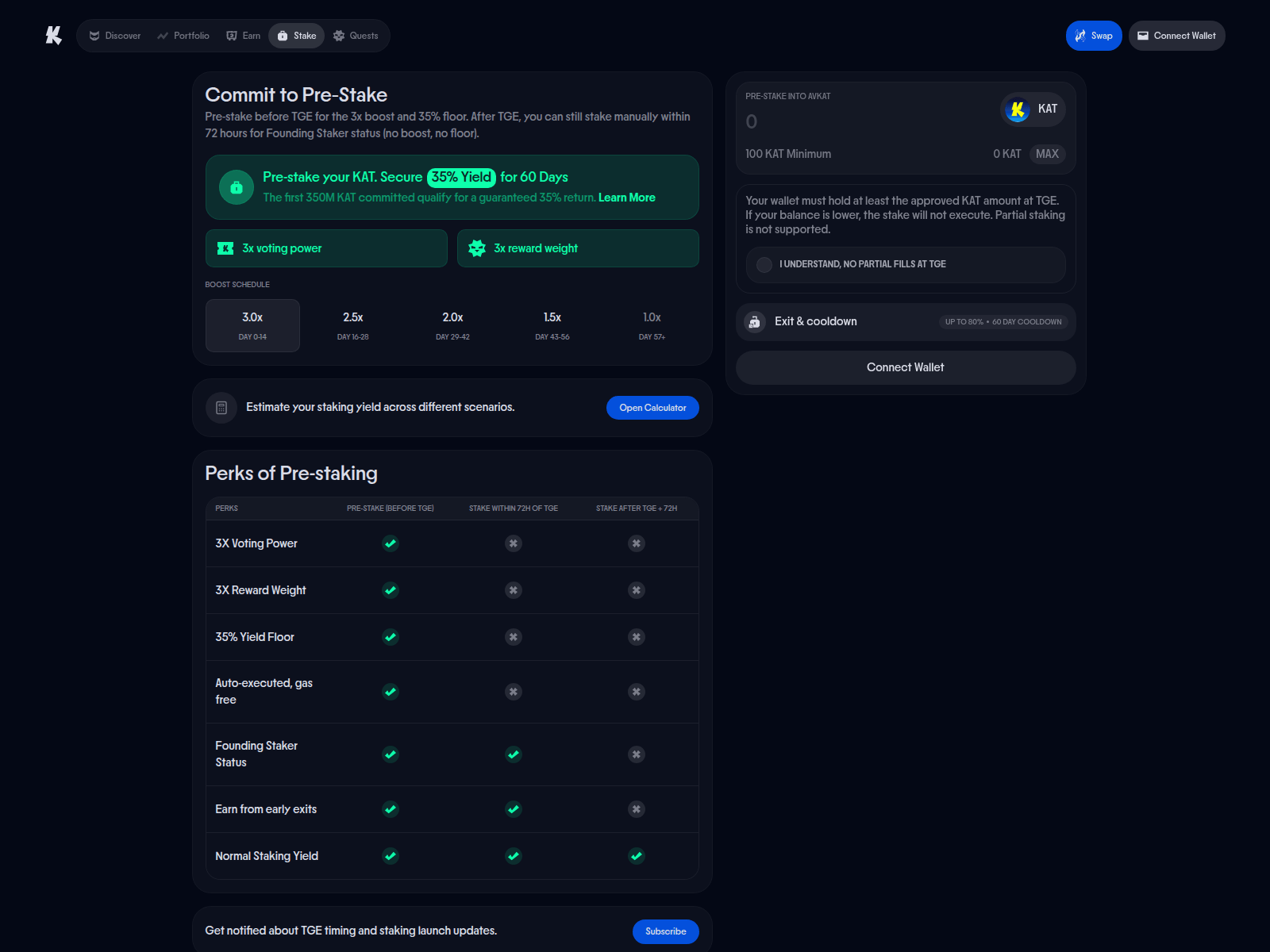The height and width of the screenshot is (952, 1270).
Task: Expand the Exit & cooldown section
Action: [x=906, y=322]
